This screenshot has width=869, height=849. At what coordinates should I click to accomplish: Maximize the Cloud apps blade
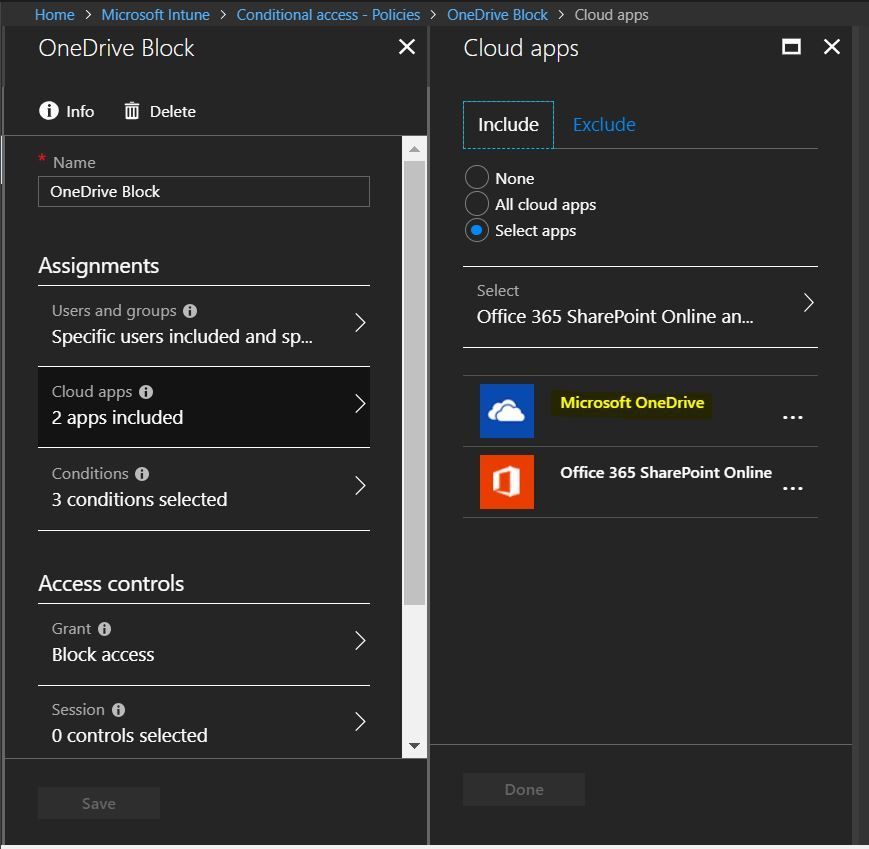791,47
